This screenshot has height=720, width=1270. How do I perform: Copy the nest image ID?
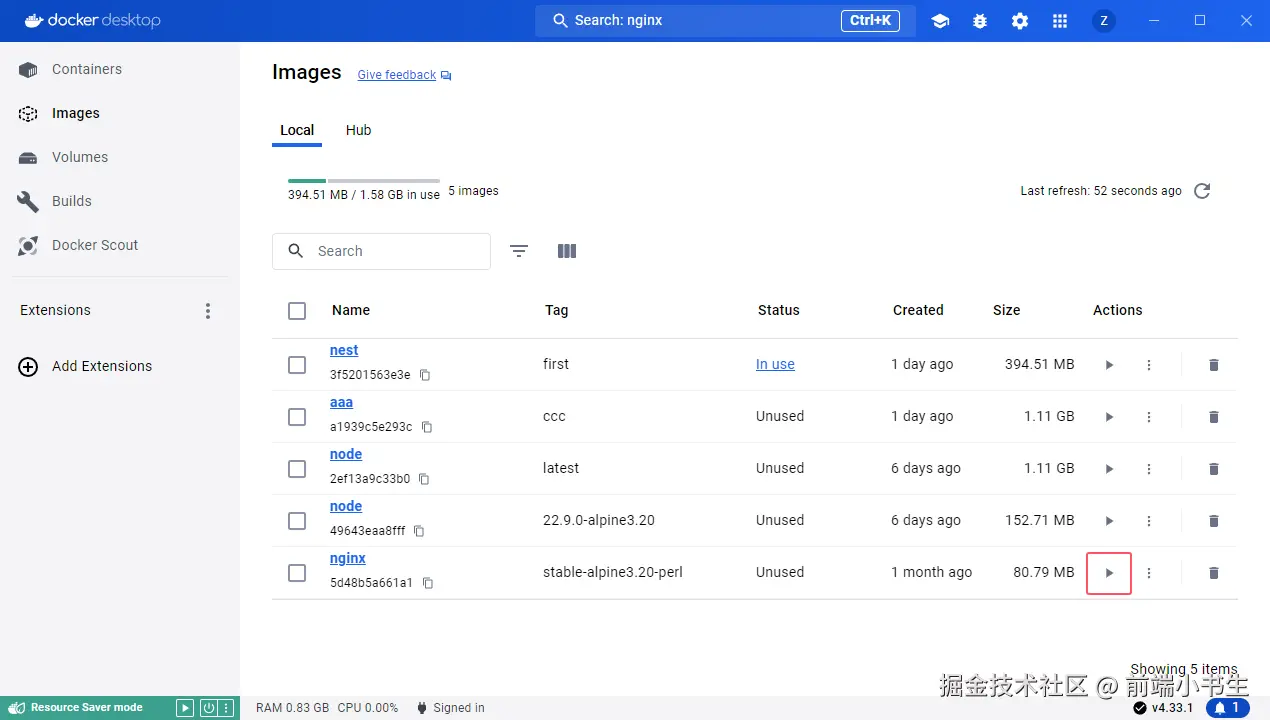click(x=425, y=375)
